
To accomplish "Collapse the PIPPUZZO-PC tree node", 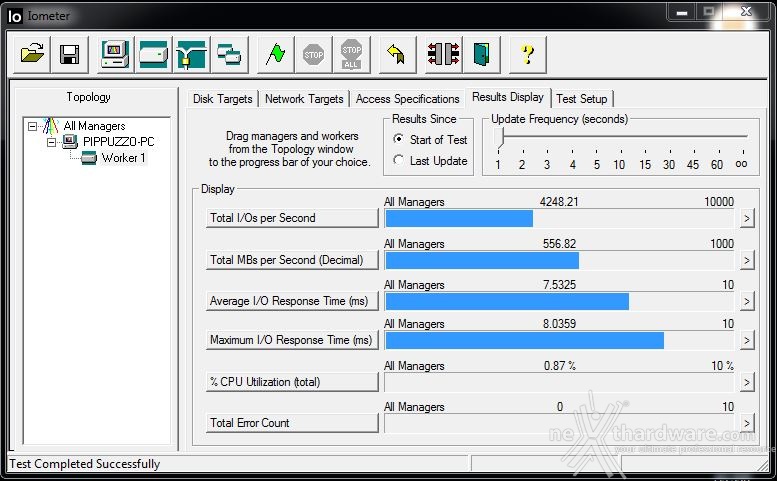I will click(x=51, y=142).
